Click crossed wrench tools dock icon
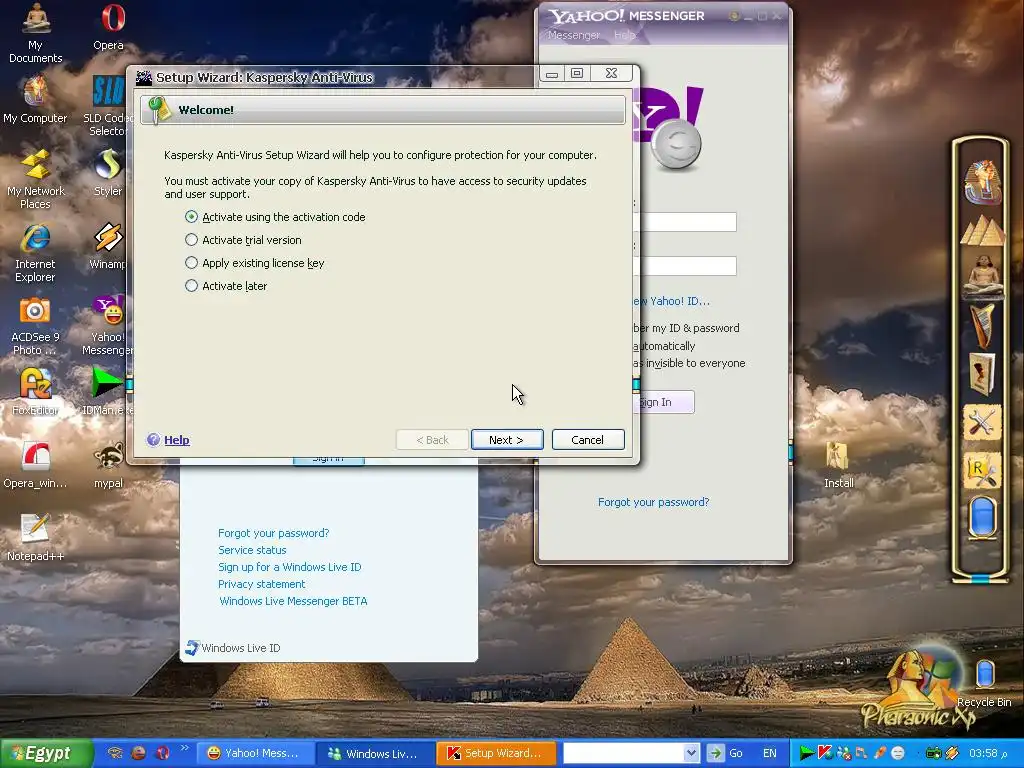Screen dimensions: 1024x768 tap(982, 423)
